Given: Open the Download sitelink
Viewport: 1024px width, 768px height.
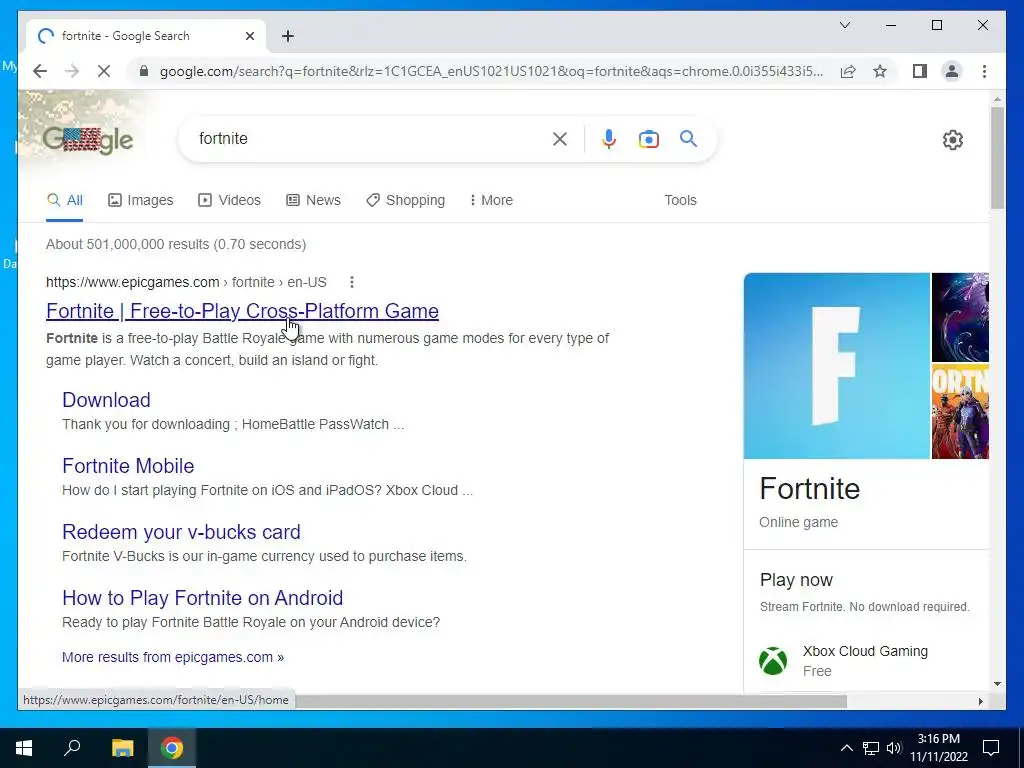Looking at the screenshot, I should 106,400.
